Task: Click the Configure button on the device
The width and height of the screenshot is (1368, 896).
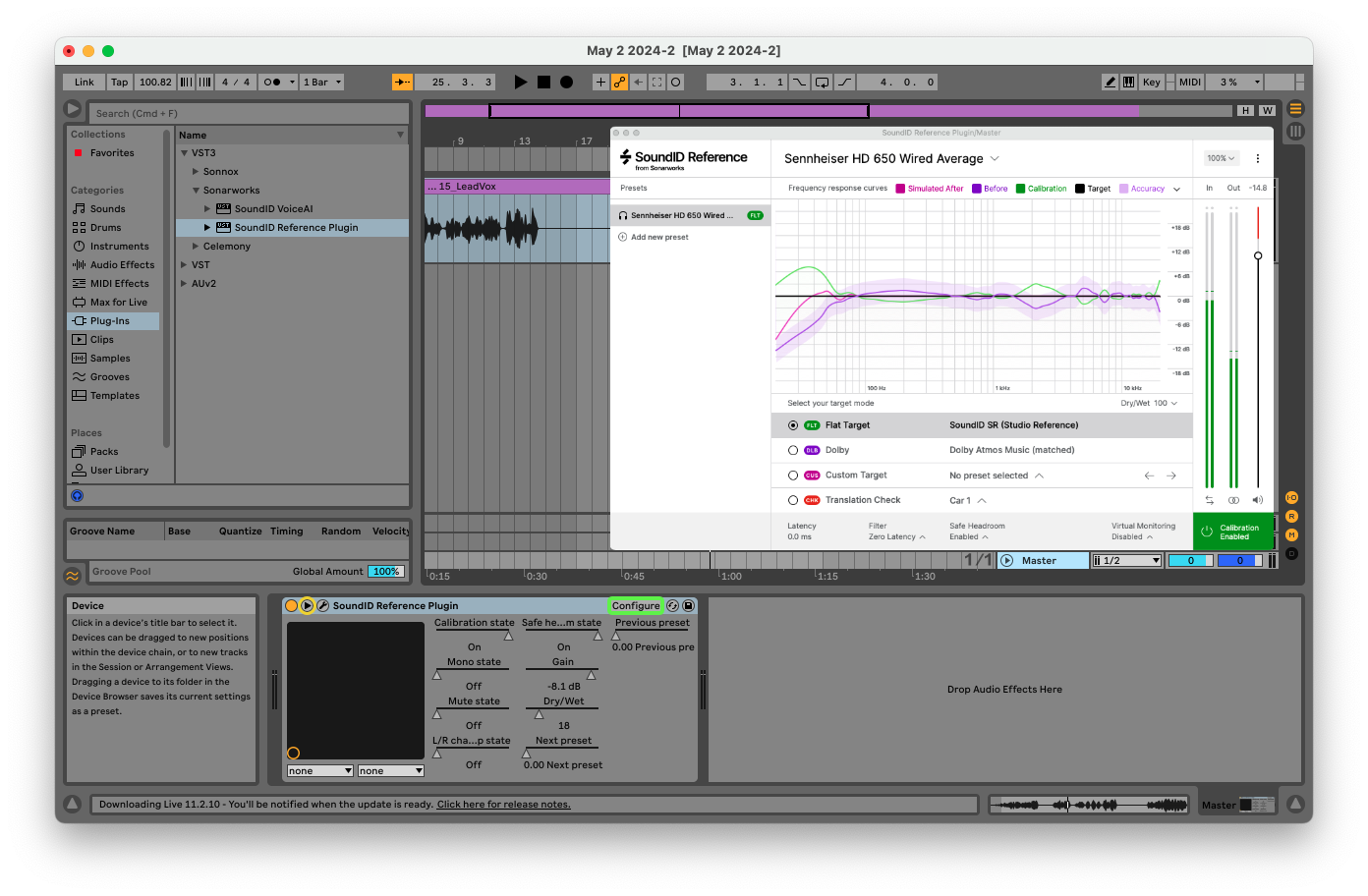Action: pyautogui.click(x=636, y=606)
